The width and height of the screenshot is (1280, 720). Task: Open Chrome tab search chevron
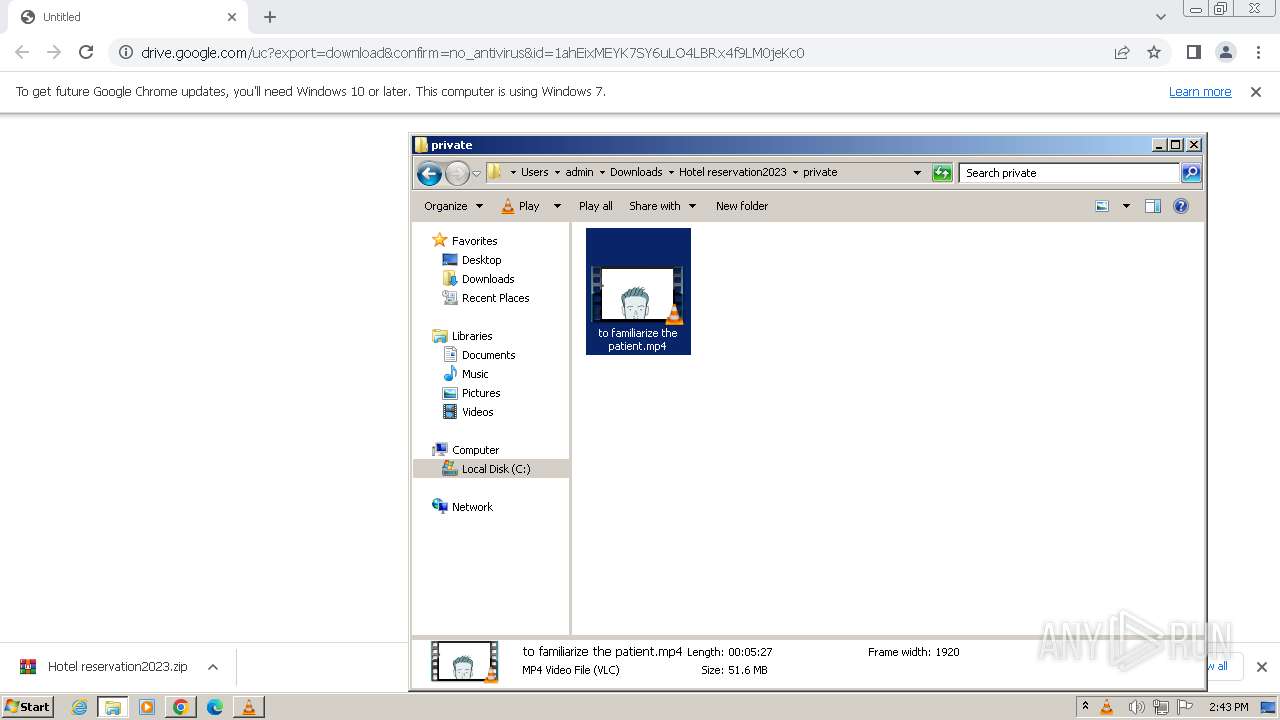[x=1160, y=17]
